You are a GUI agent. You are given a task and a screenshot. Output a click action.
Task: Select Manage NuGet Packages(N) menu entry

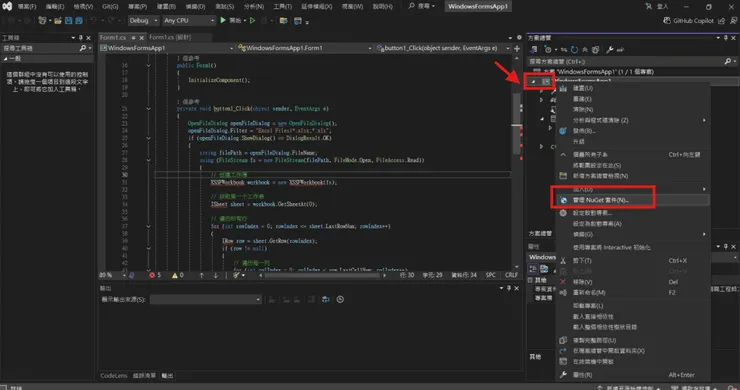click(632, 200)
